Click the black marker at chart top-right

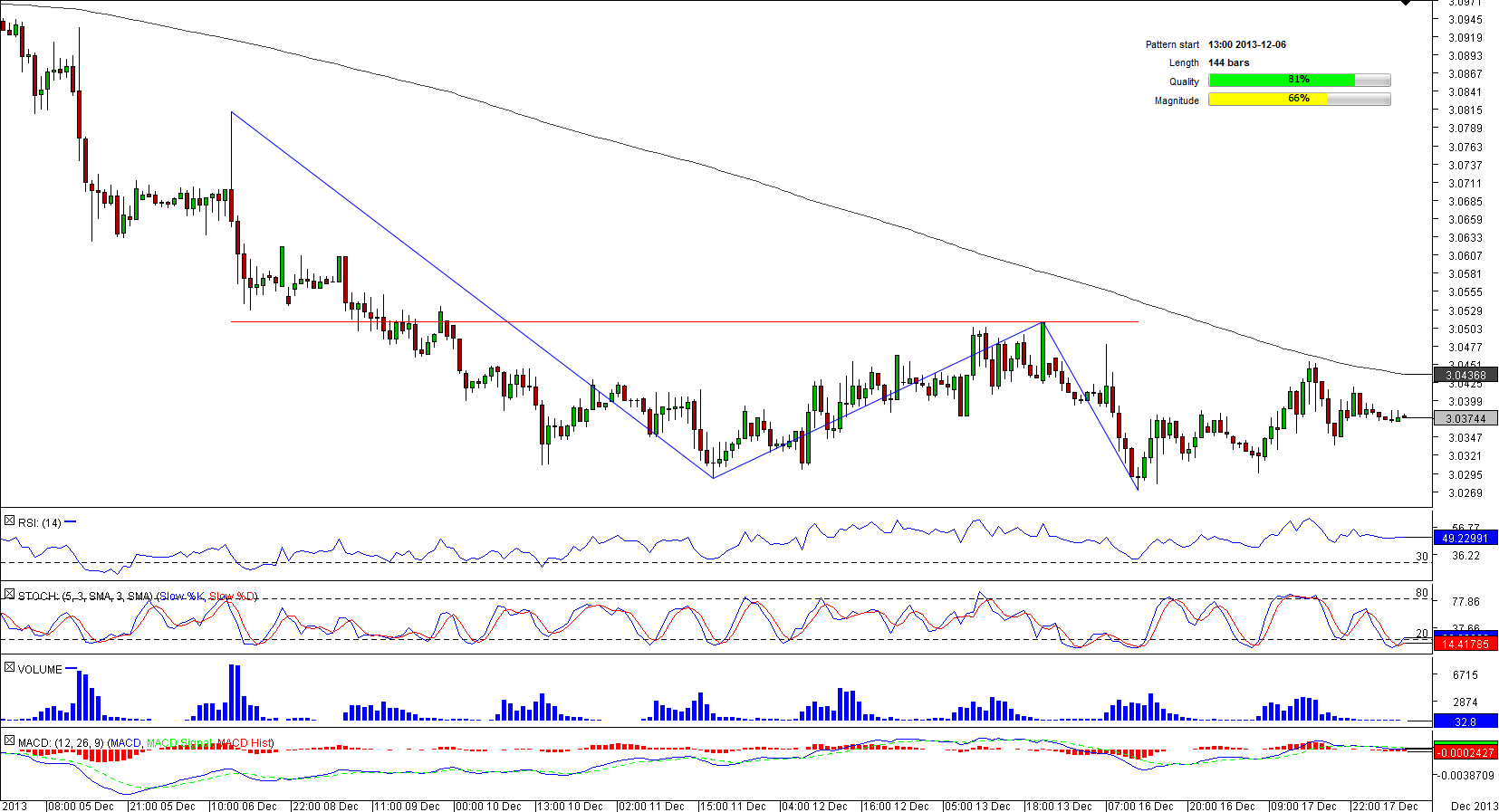pyautogui.click(x=1406, y=4)
